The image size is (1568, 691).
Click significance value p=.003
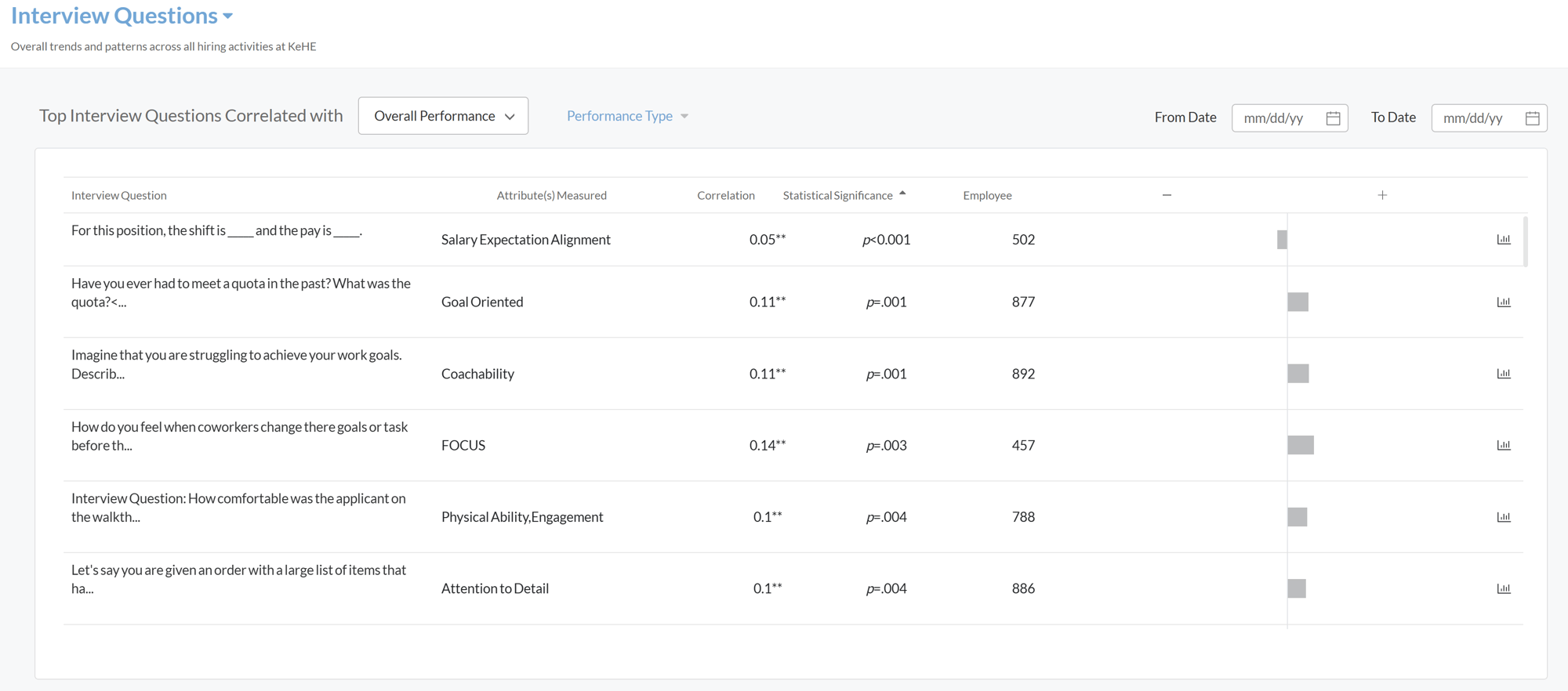tap(887, 446)
